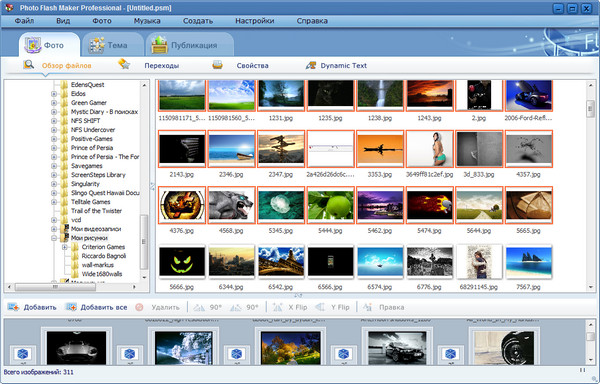Click the scroll-down arrow of filmstrip panel
This screenshot has width=600, height=384.
point(590,360)
